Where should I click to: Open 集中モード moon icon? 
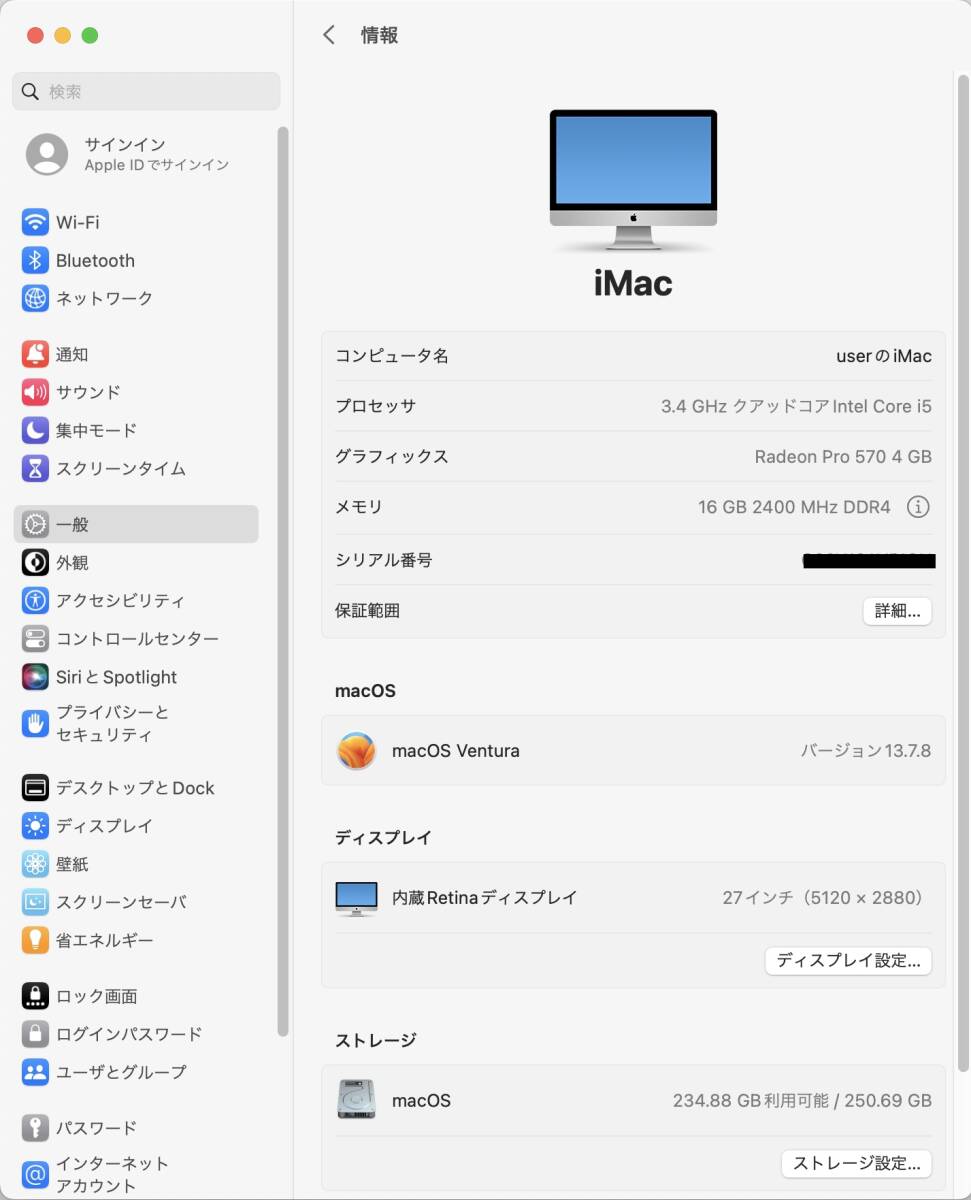[35, 430]
